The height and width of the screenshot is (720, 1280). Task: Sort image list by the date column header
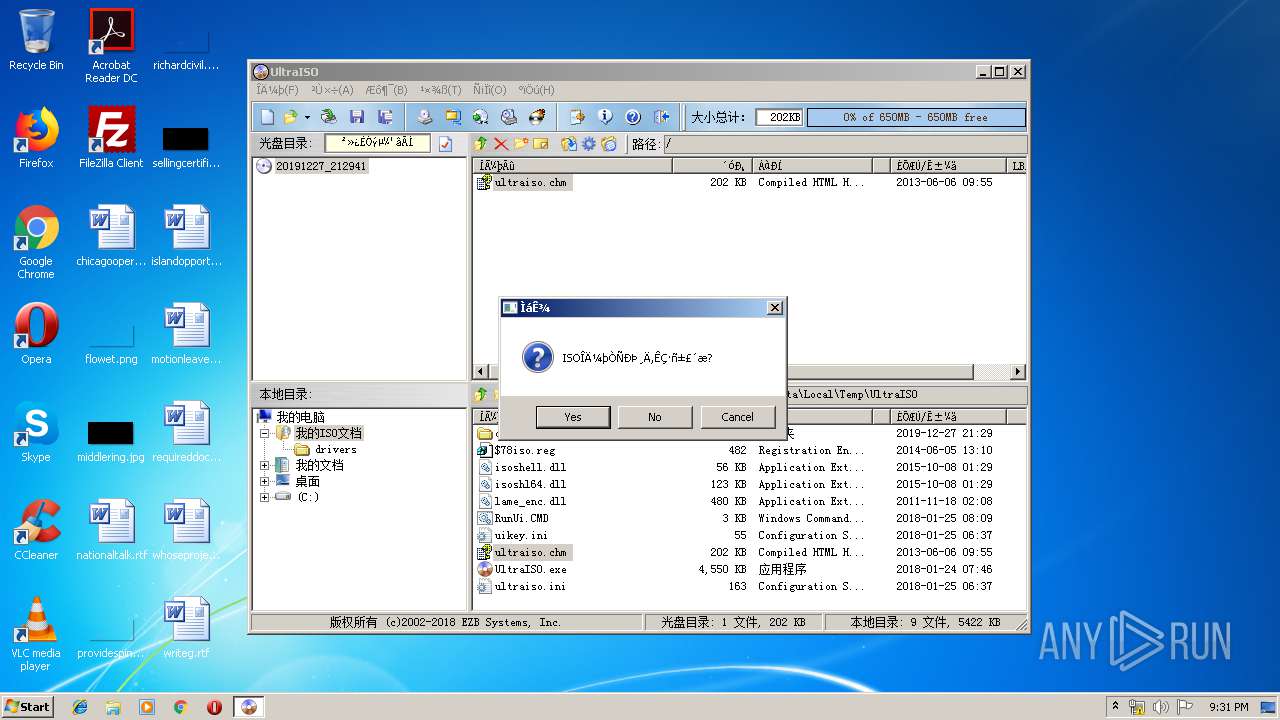coord(949,165)
